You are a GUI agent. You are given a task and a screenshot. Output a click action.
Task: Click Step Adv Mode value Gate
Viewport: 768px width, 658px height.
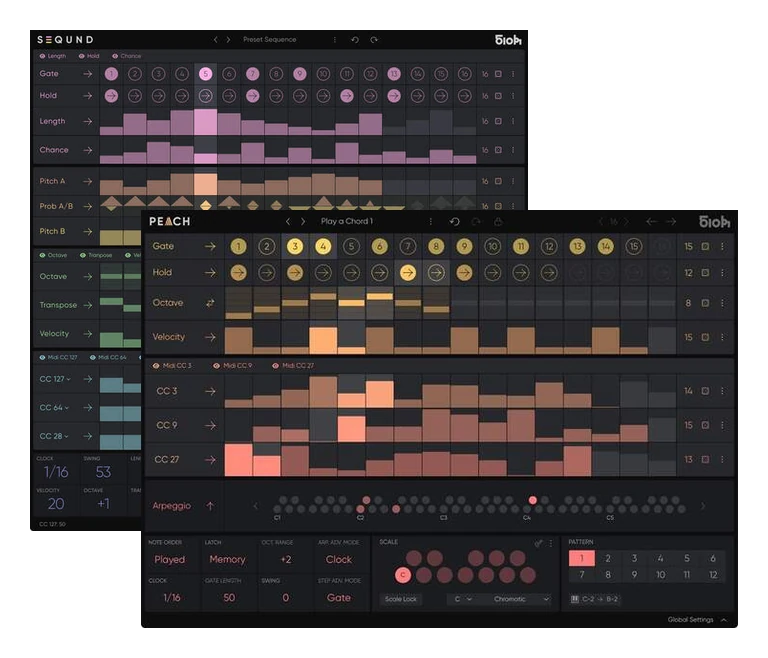tap(339, 598)
